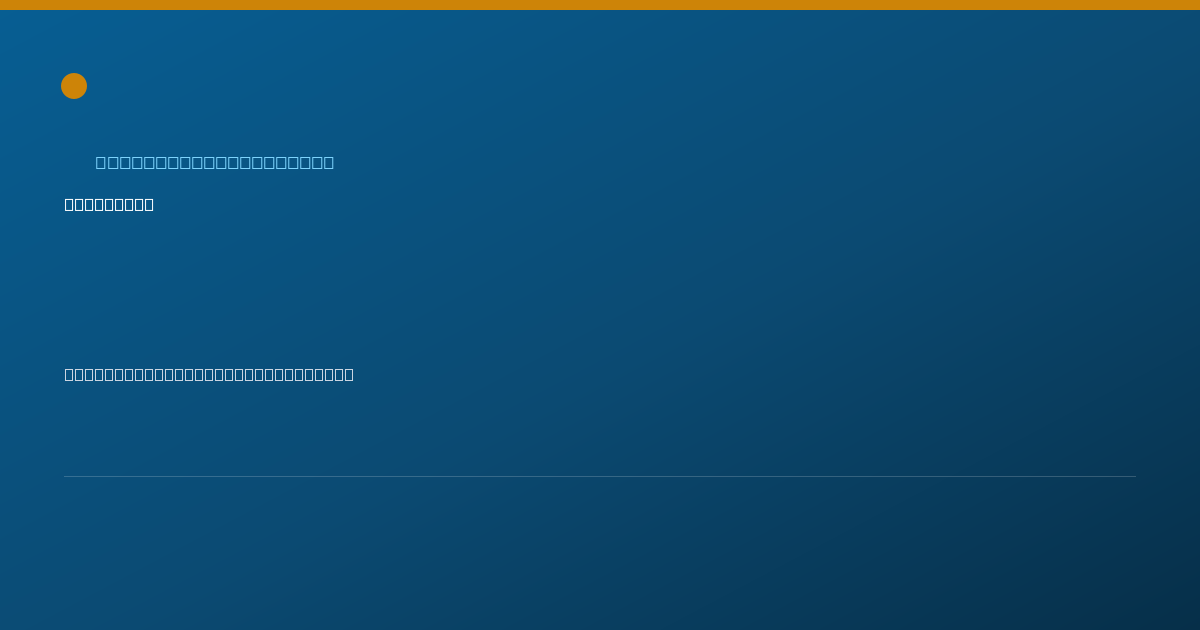
Task: Select the short bold white title line
Action: click(x=109, y=204)
